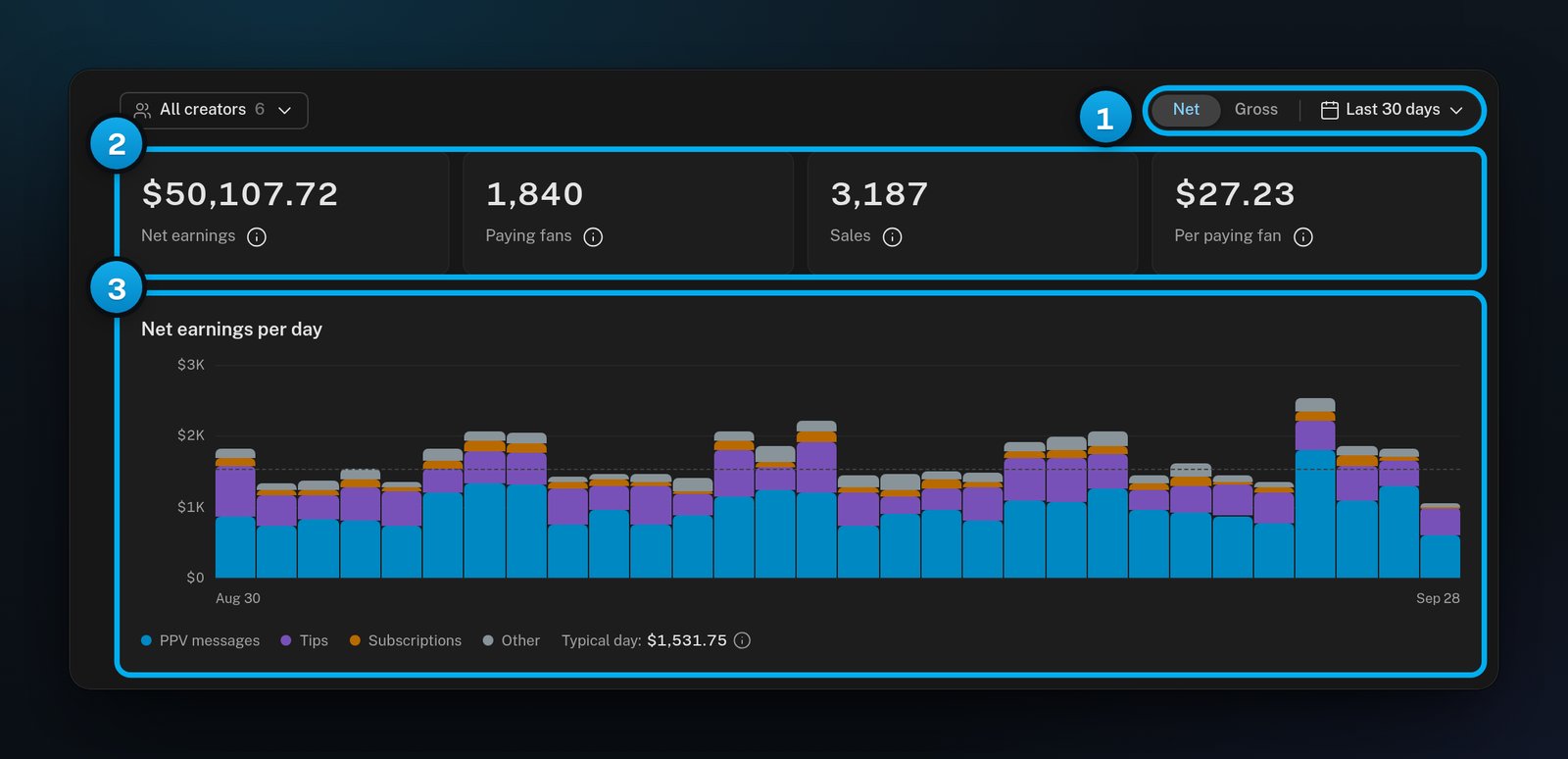
Task: Click the people icon beside All creators
Action: pyautogui.click(x=142, y=110)
